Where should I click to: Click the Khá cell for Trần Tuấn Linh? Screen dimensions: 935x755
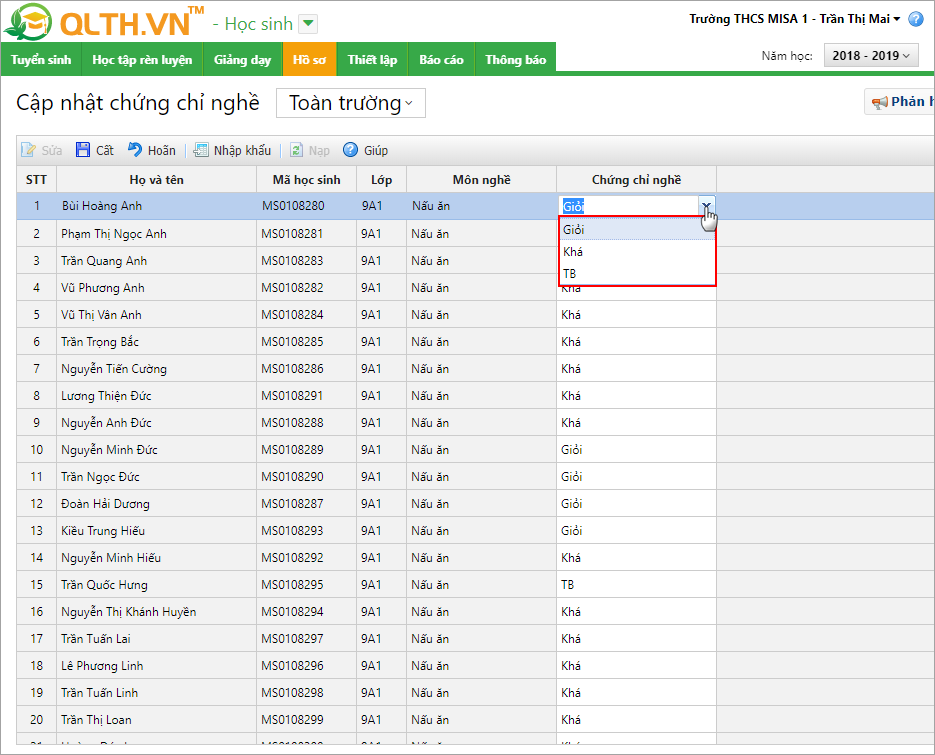coord(636,692)
